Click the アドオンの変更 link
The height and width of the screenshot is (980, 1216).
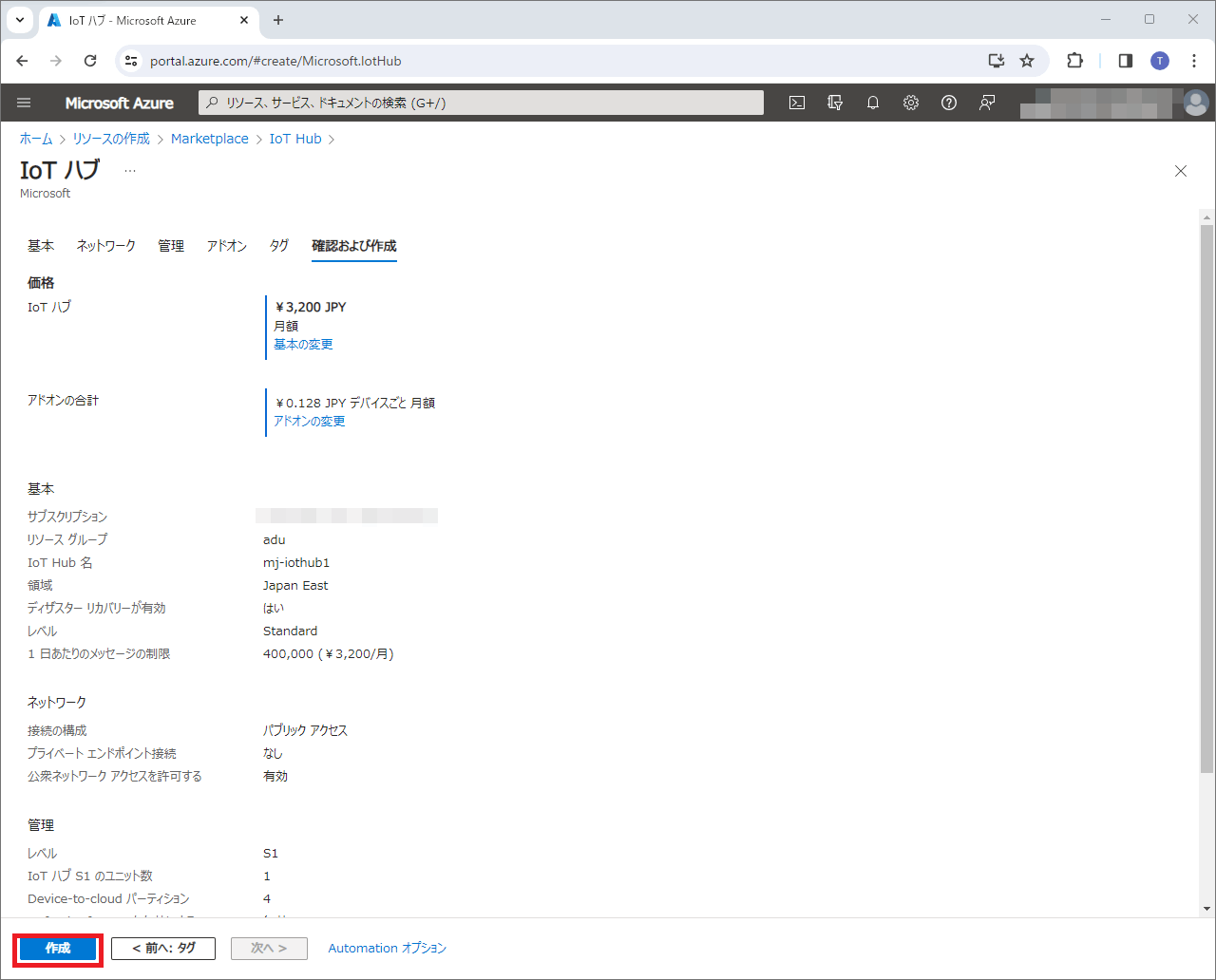coord(310,422)
